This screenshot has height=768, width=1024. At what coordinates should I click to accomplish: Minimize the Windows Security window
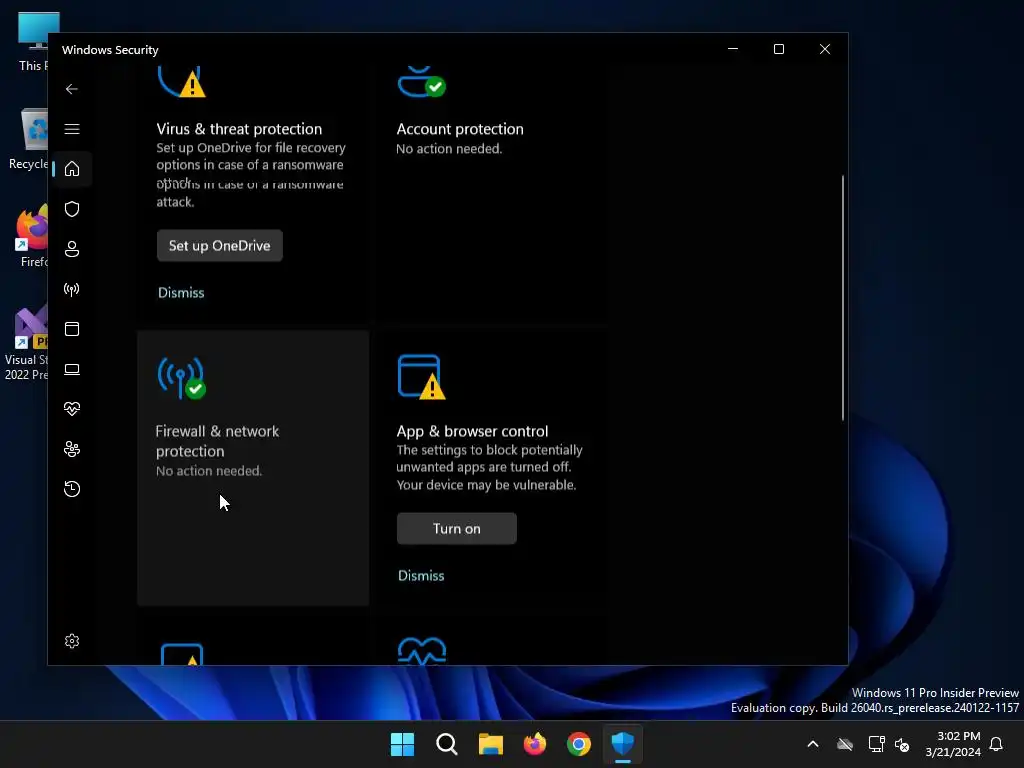click(733, 49)
